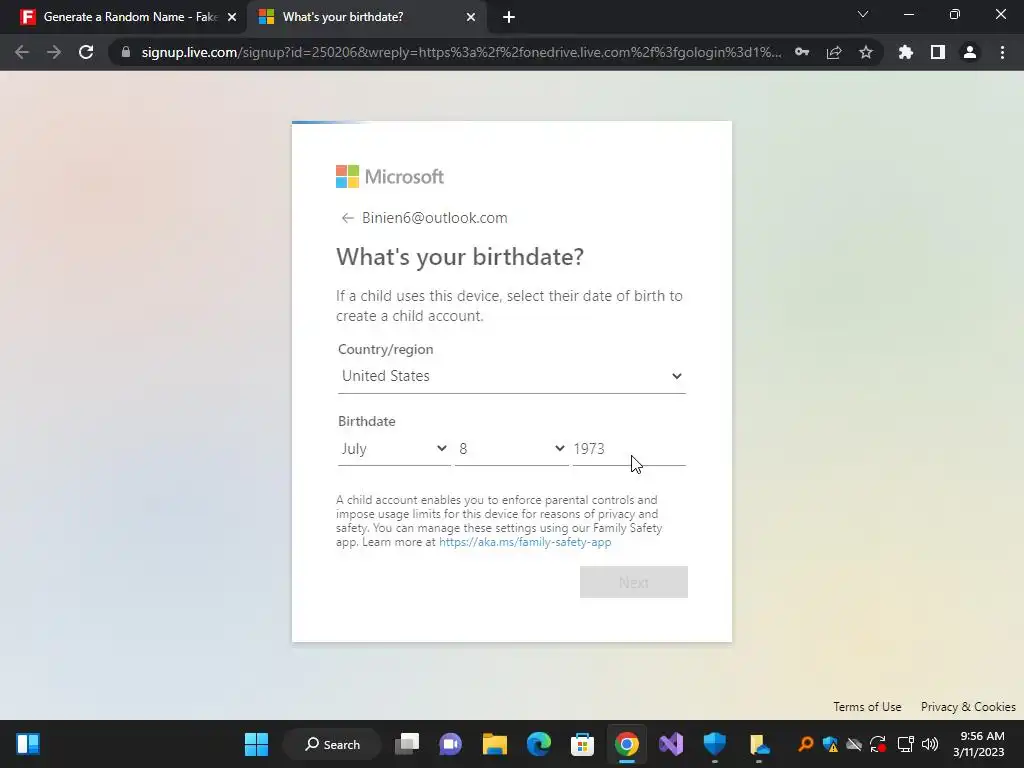Image resolution: width=1024 pixels, height=768 pixels.
Task: Reload the signup page
Action: coord(86,52)
